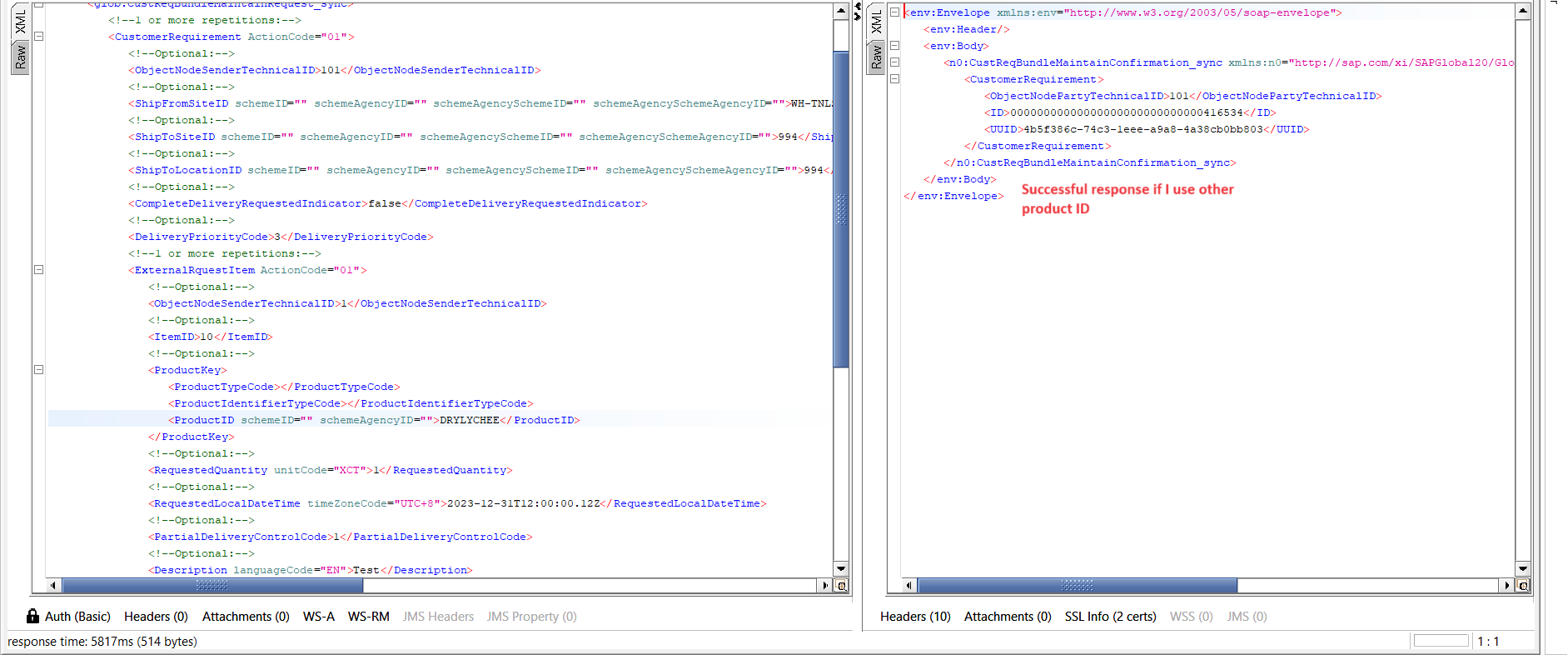Switch the request view to Raw tab
This screenshot has height=655, width=1568.
20,57
